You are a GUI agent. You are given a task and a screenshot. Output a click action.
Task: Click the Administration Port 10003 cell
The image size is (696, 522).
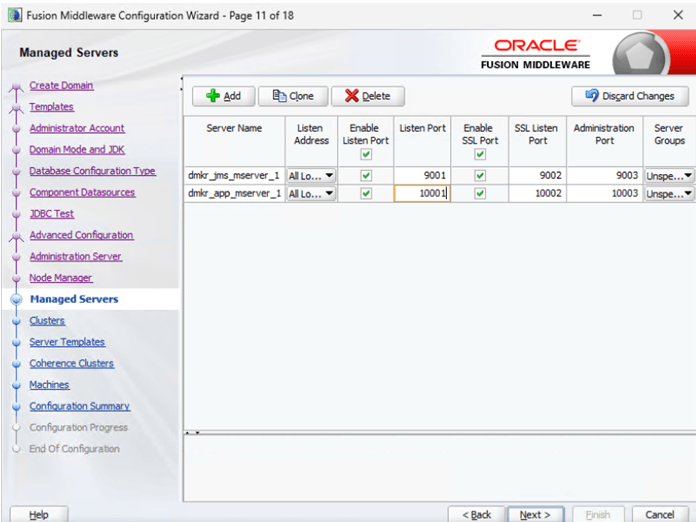pos(605,194)
